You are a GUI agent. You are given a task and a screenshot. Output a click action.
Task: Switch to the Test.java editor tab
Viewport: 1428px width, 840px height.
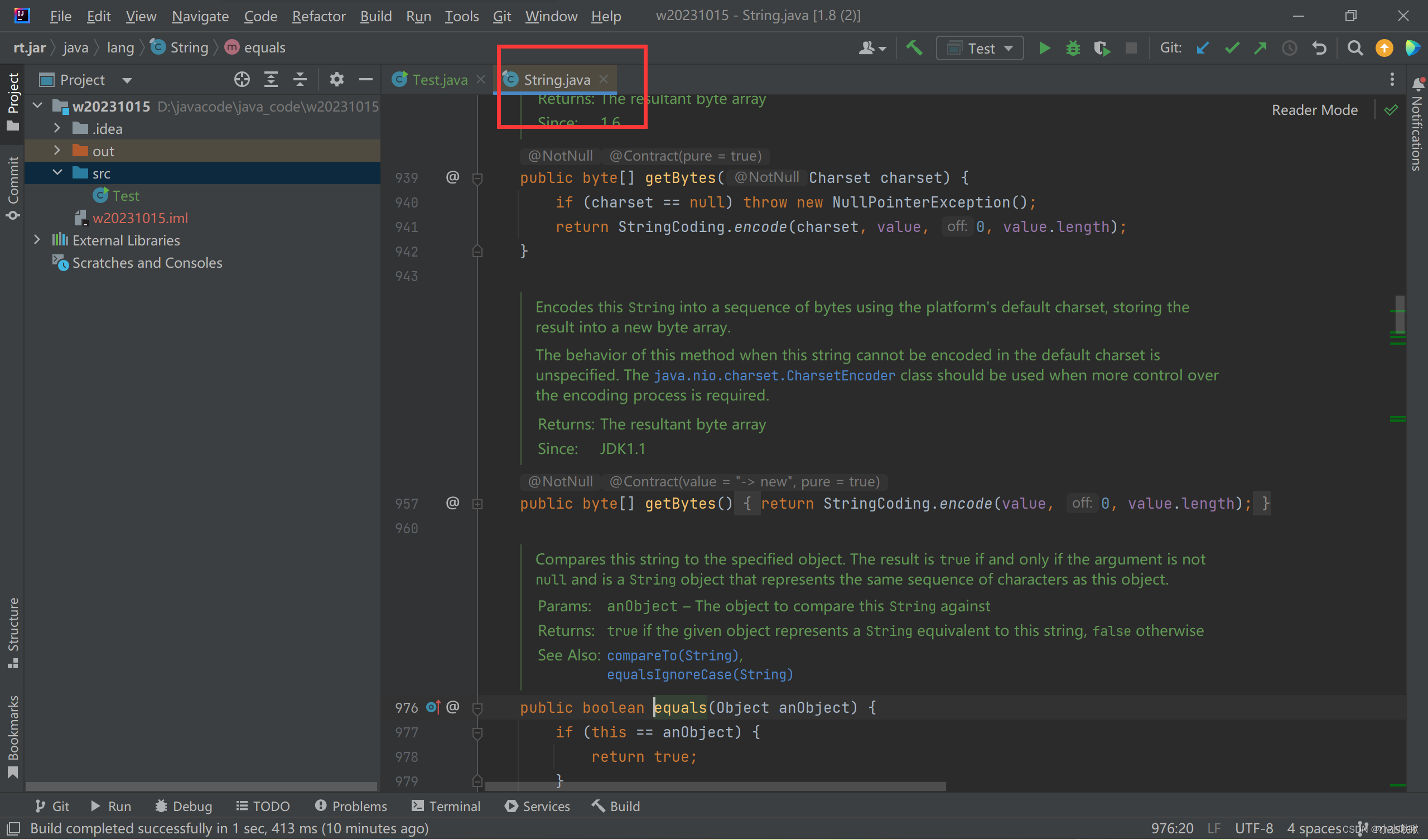439,80
